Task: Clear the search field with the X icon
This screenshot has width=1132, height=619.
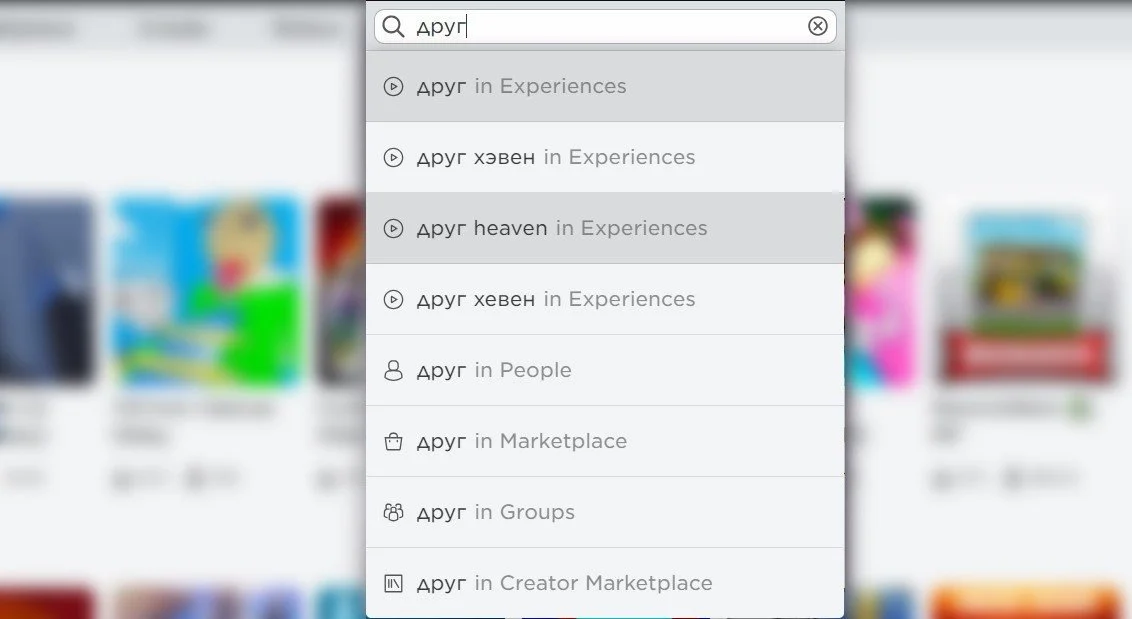Action: pos(817,27)
